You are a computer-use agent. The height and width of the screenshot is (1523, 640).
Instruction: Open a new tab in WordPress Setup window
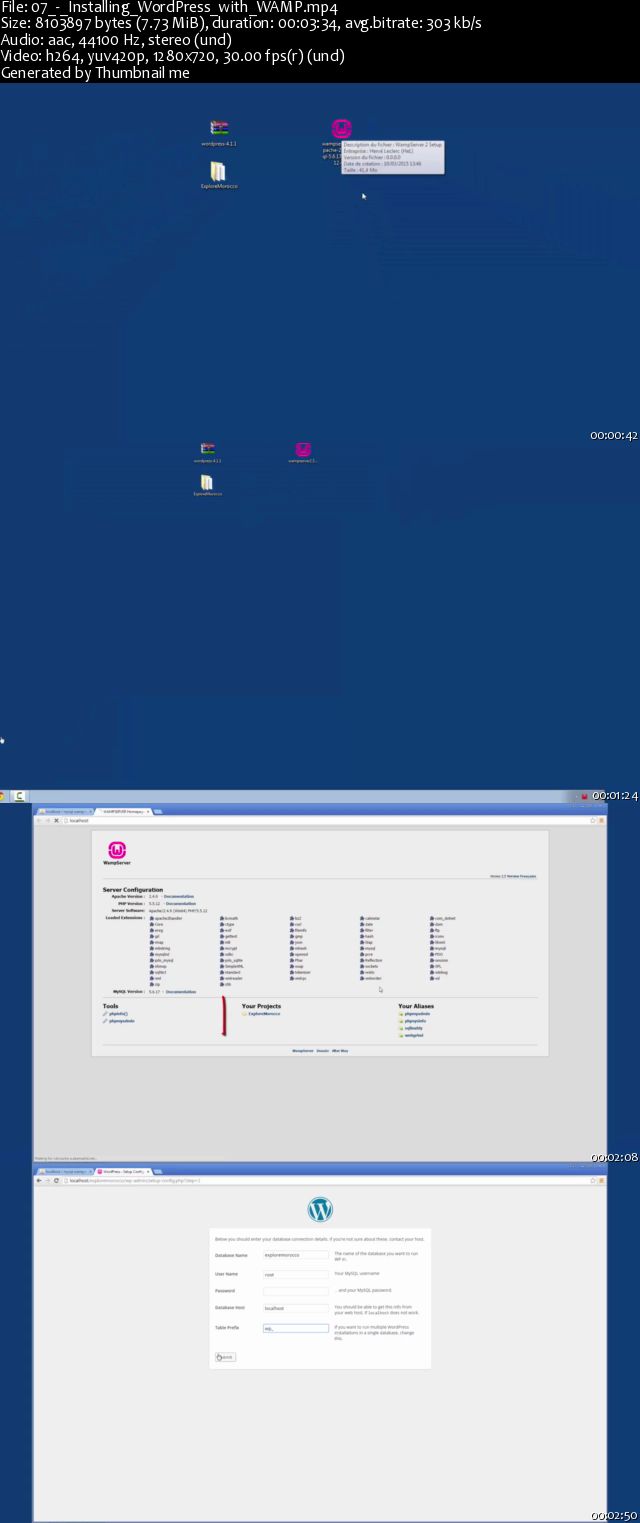158,1171
